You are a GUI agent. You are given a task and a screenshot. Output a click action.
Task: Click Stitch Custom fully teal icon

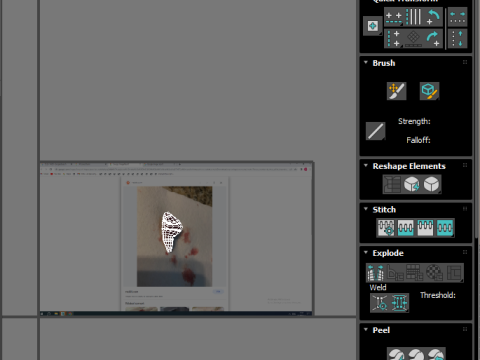445,228
